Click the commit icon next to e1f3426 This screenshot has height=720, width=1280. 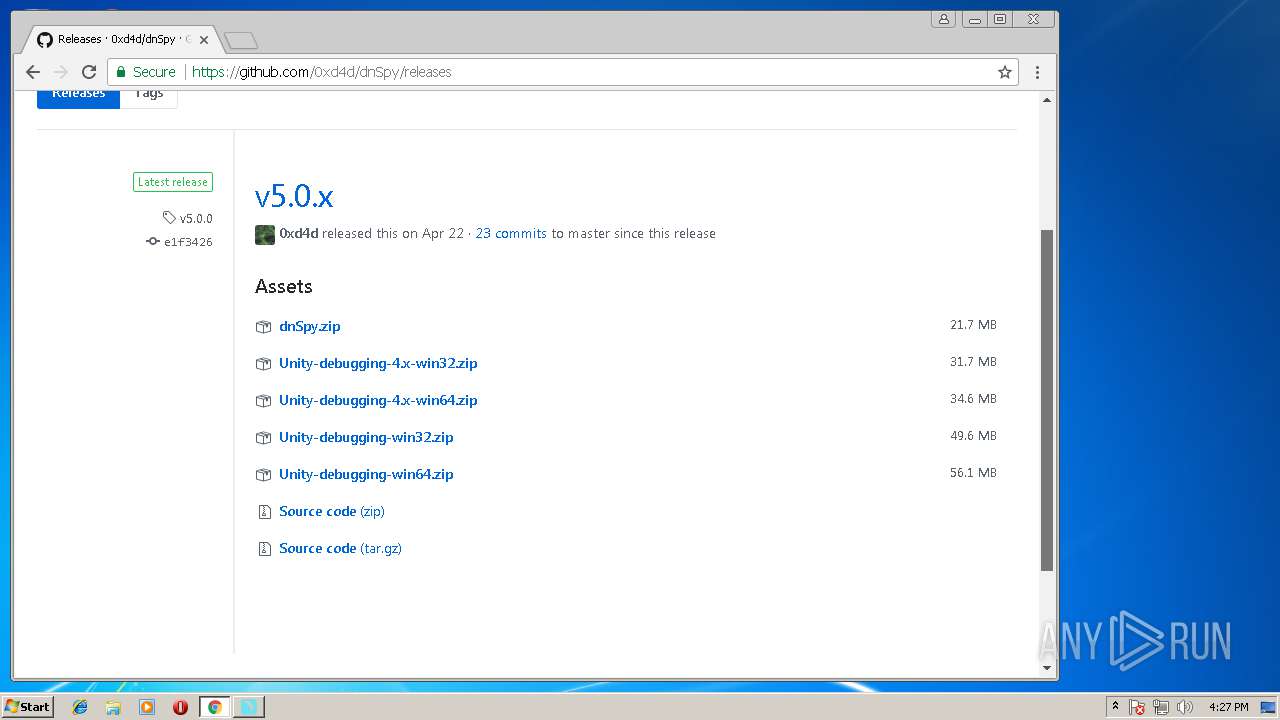[153, 241]
